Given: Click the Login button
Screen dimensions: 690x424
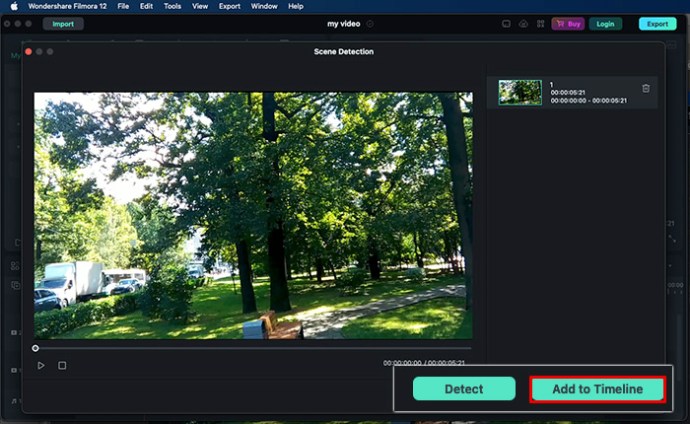Looking at the screenshot, I should click(605, 24).
